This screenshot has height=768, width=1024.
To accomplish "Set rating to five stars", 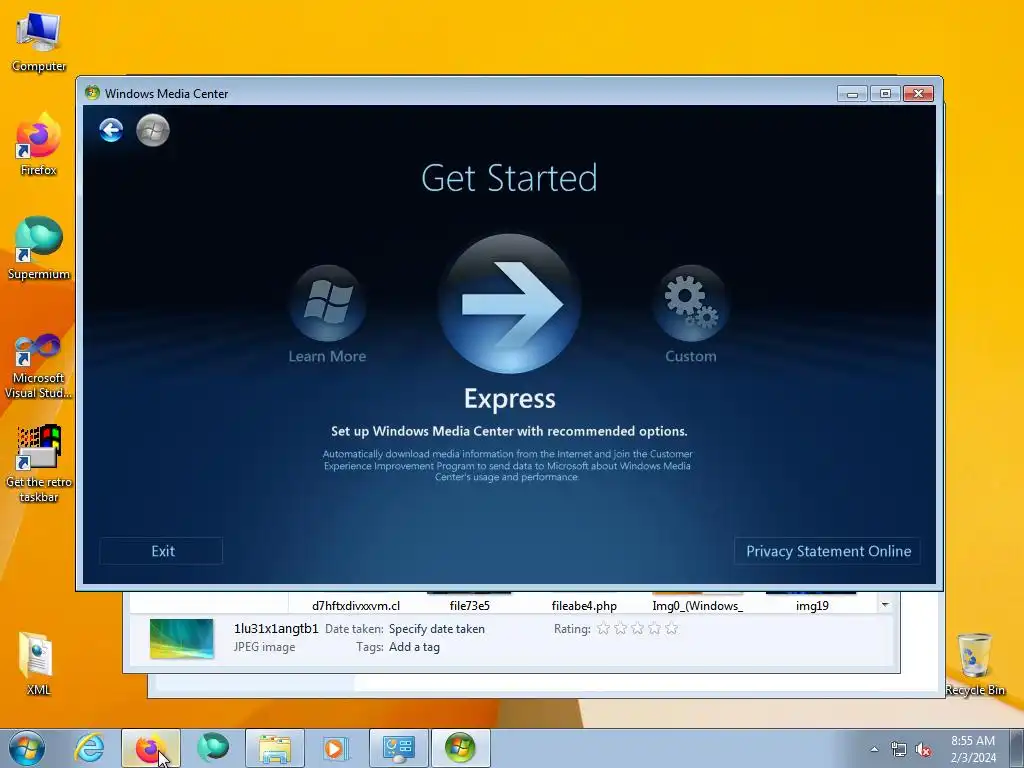I will click(671, 628).
